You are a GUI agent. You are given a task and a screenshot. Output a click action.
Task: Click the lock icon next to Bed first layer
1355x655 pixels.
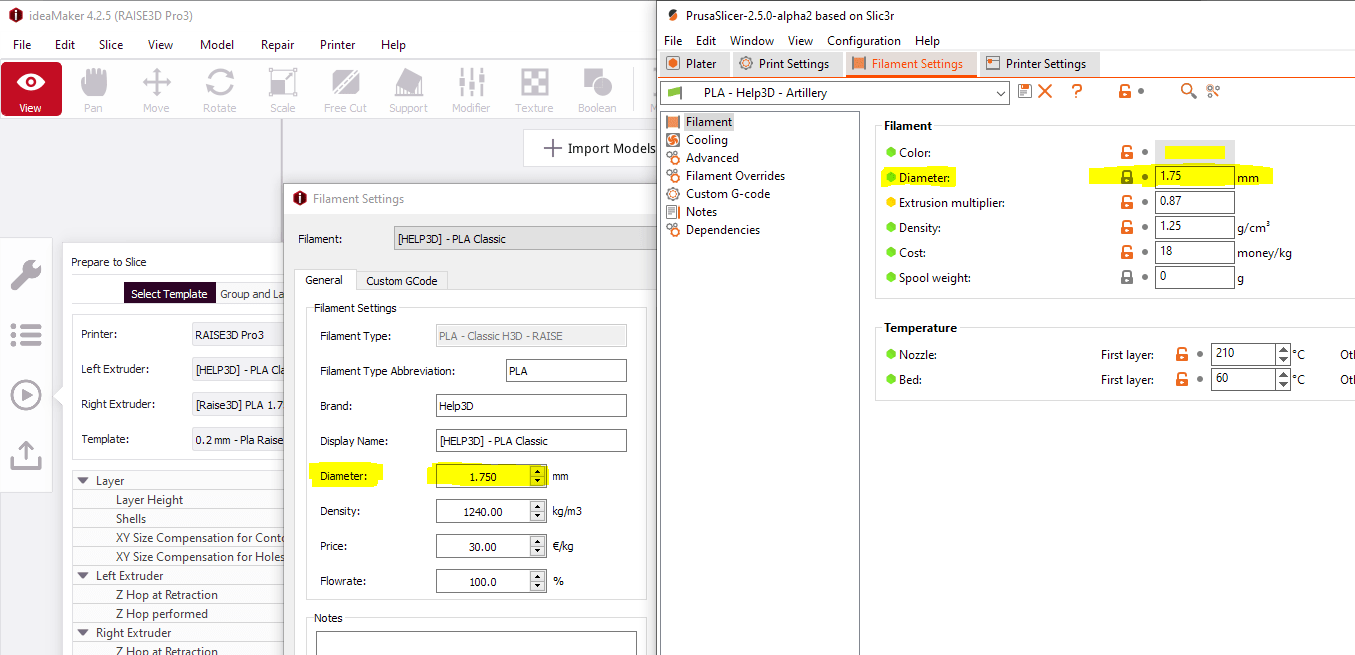click(x=1182, y=379)
